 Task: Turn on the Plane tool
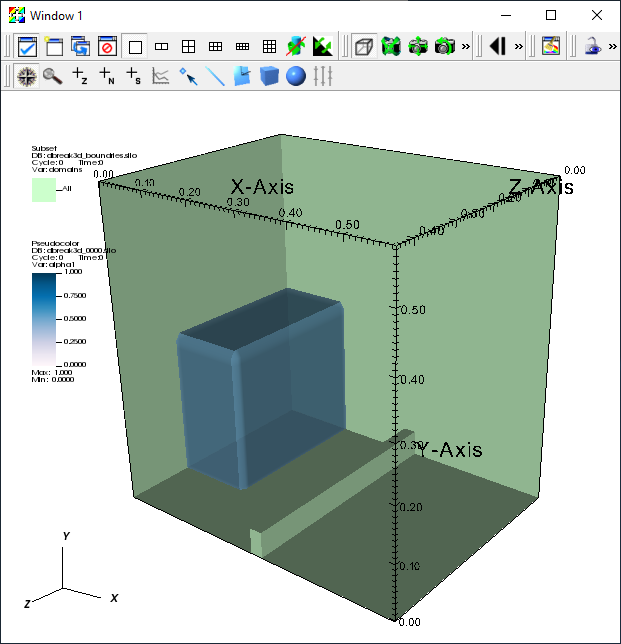click(x=242, y=76)
